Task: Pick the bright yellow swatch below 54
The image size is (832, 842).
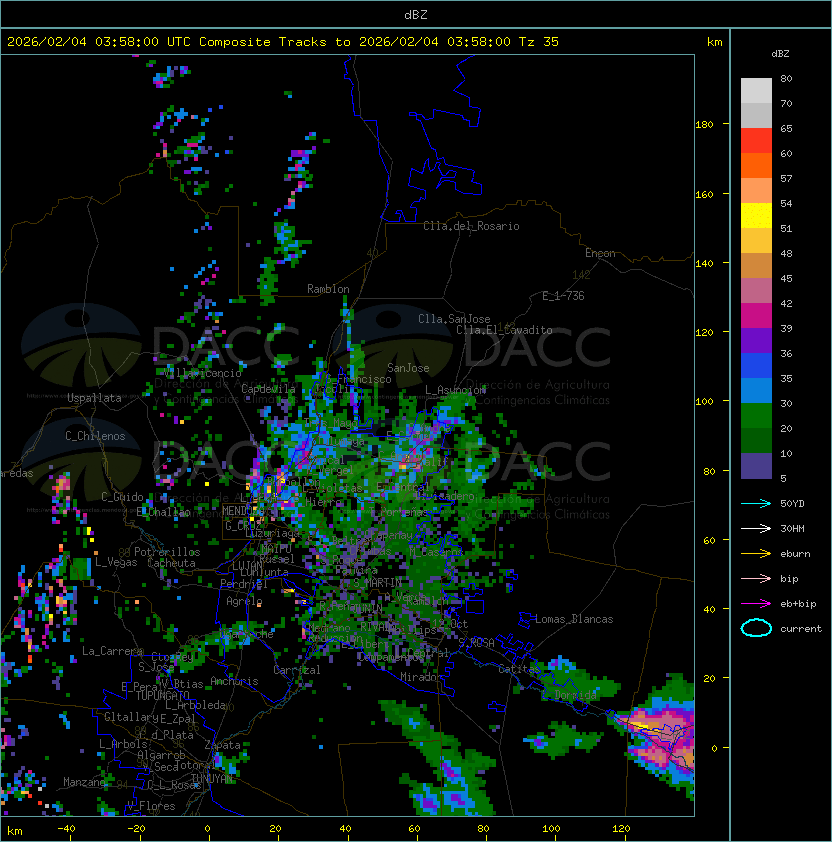Action: (756, 216)
